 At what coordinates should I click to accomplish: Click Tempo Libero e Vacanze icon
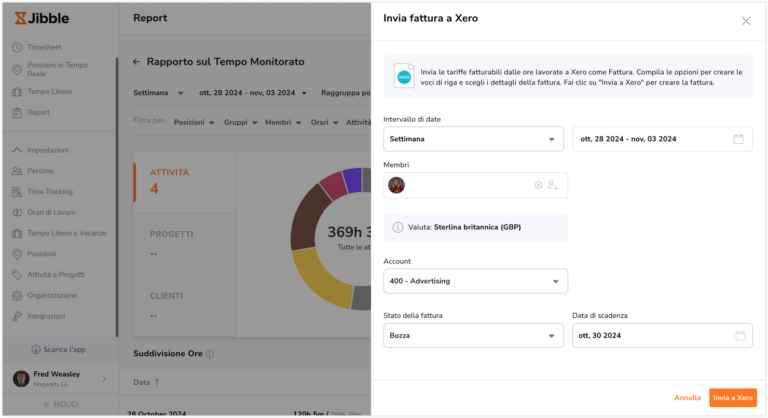tap(17, 233)
